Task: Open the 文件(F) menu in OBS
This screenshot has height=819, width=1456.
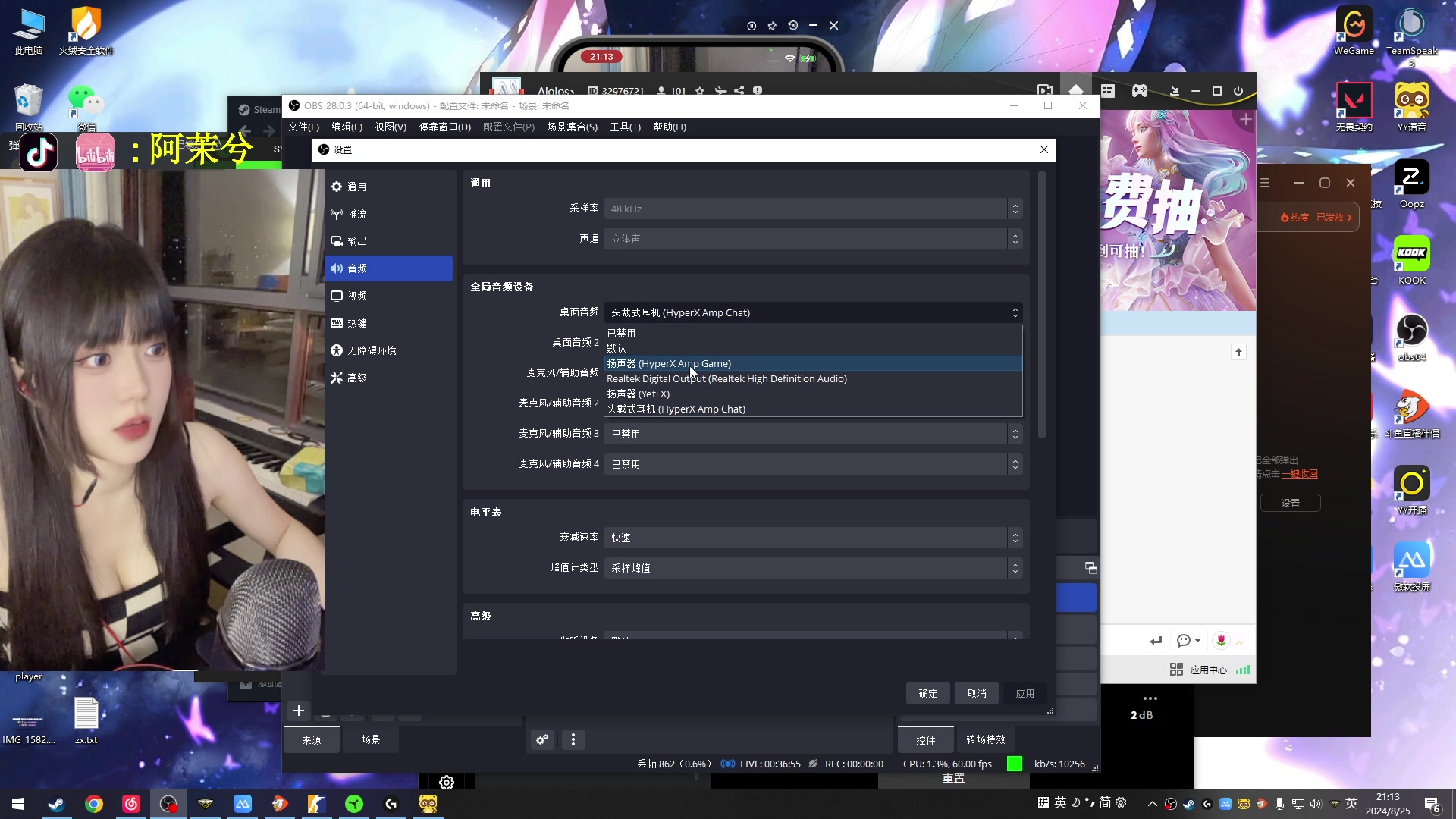Action: pyautogui.click(x=303, y=127)
